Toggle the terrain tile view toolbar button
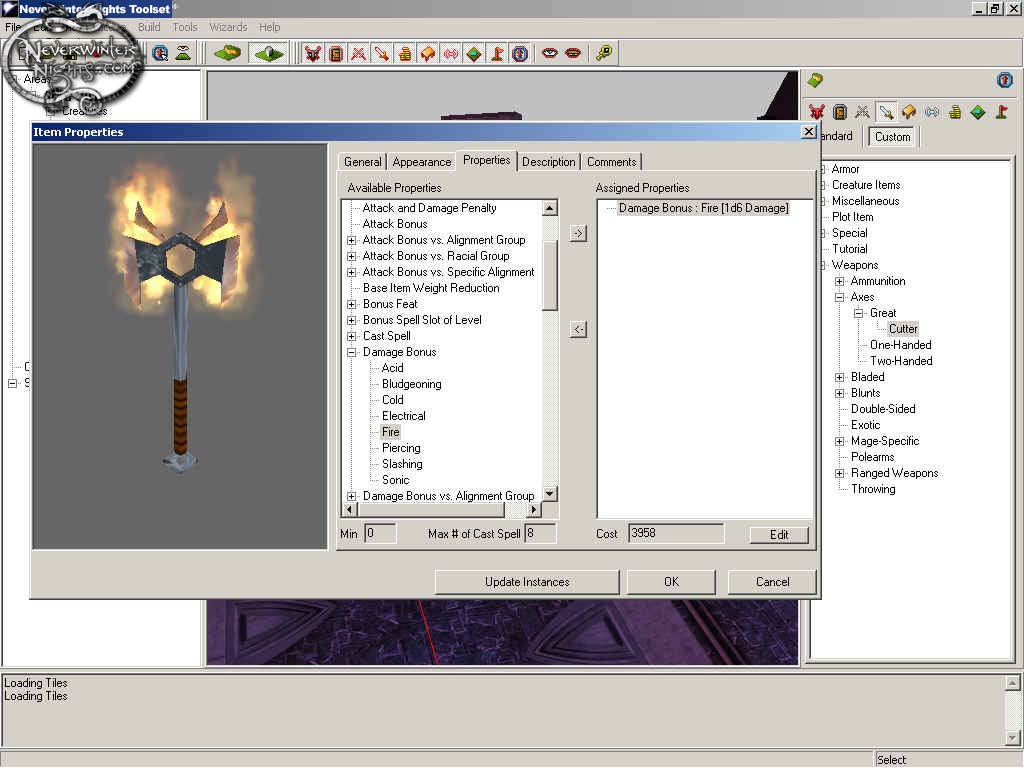This screenshot has height=768, width=1024. pos(228,54)
